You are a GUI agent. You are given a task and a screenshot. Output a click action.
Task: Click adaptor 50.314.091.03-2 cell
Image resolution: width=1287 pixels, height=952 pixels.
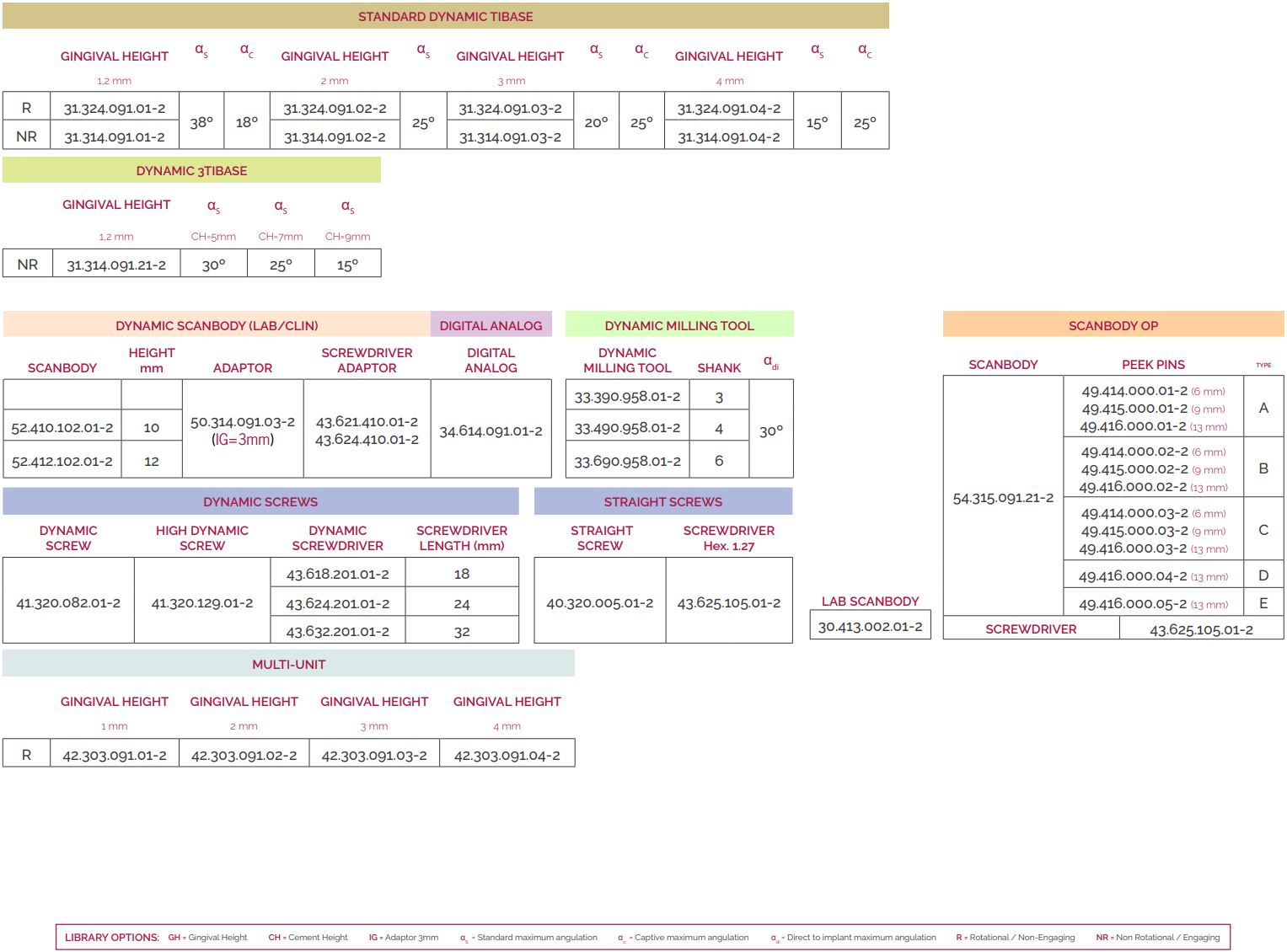point(243,430)
